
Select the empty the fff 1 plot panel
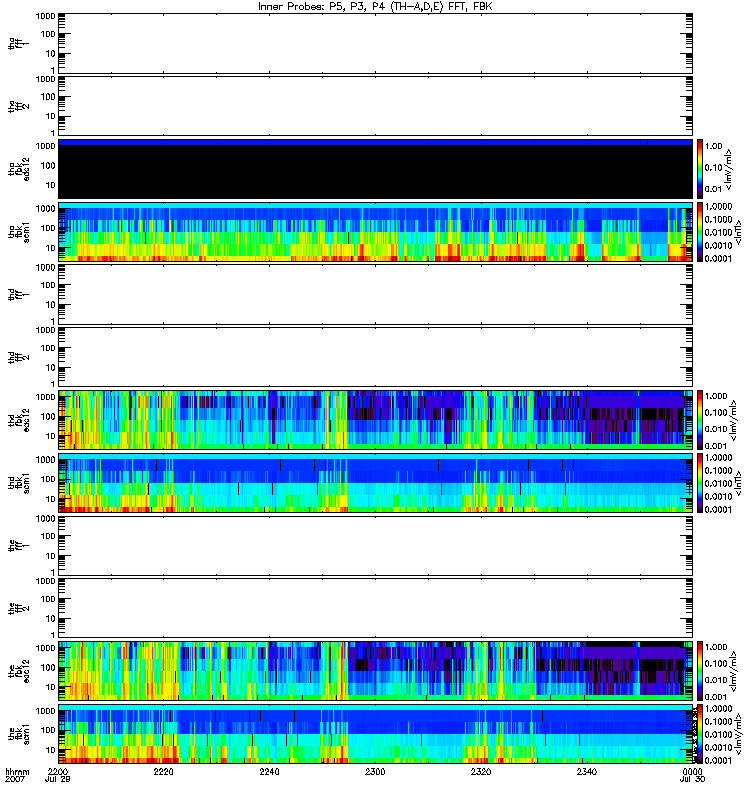pyautogui.click(x=375, y=545)
